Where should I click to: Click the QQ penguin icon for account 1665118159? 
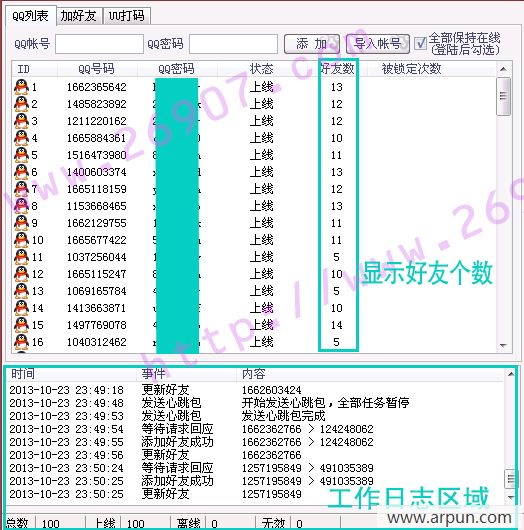point(21,189)
